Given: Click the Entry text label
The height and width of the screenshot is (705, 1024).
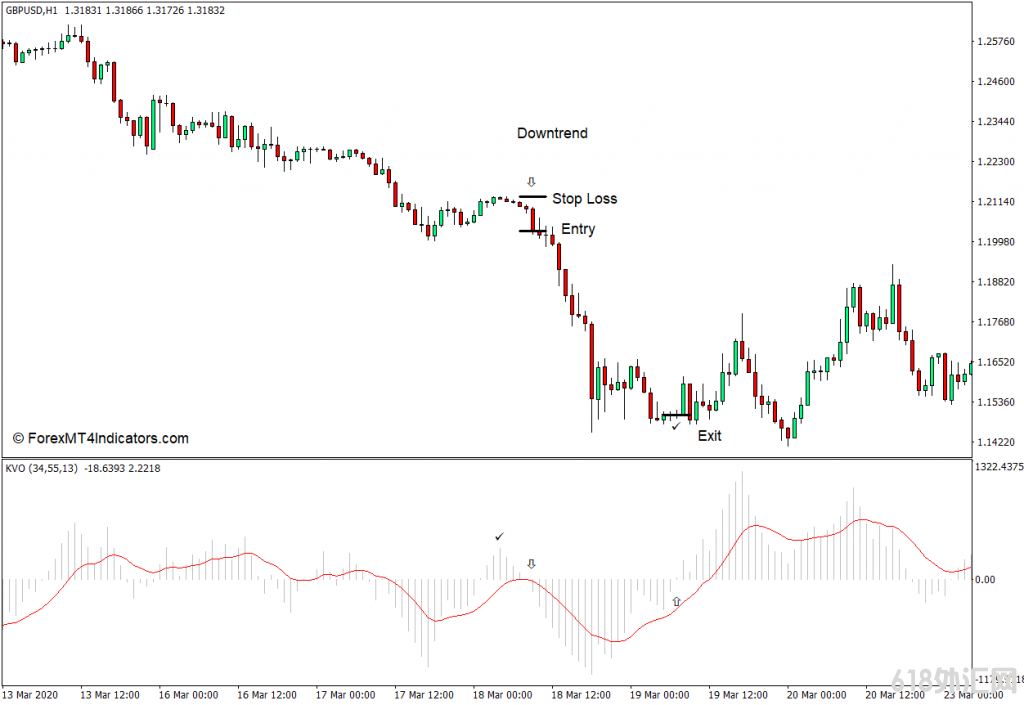Looking at the screenshot, I should [578, 229].
